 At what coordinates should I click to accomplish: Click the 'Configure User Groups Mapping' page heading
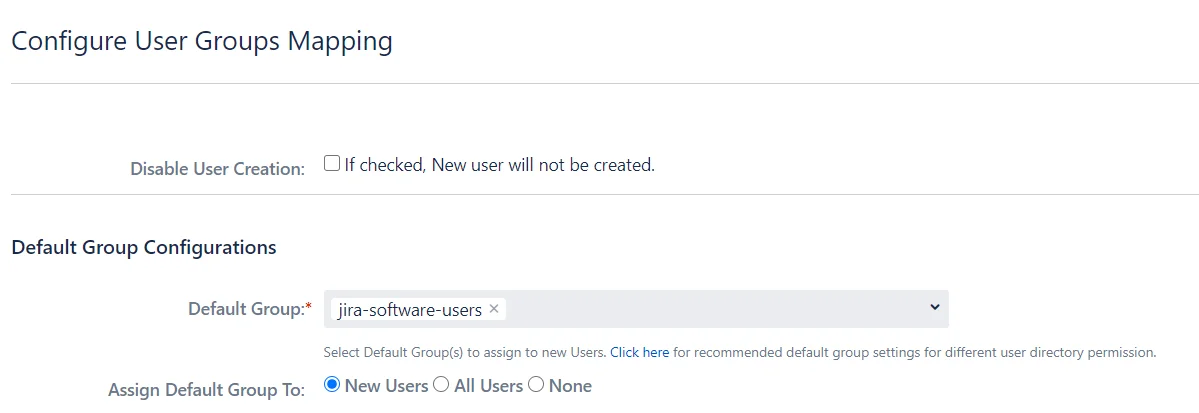pyautogui.click(x=202, y=41)
